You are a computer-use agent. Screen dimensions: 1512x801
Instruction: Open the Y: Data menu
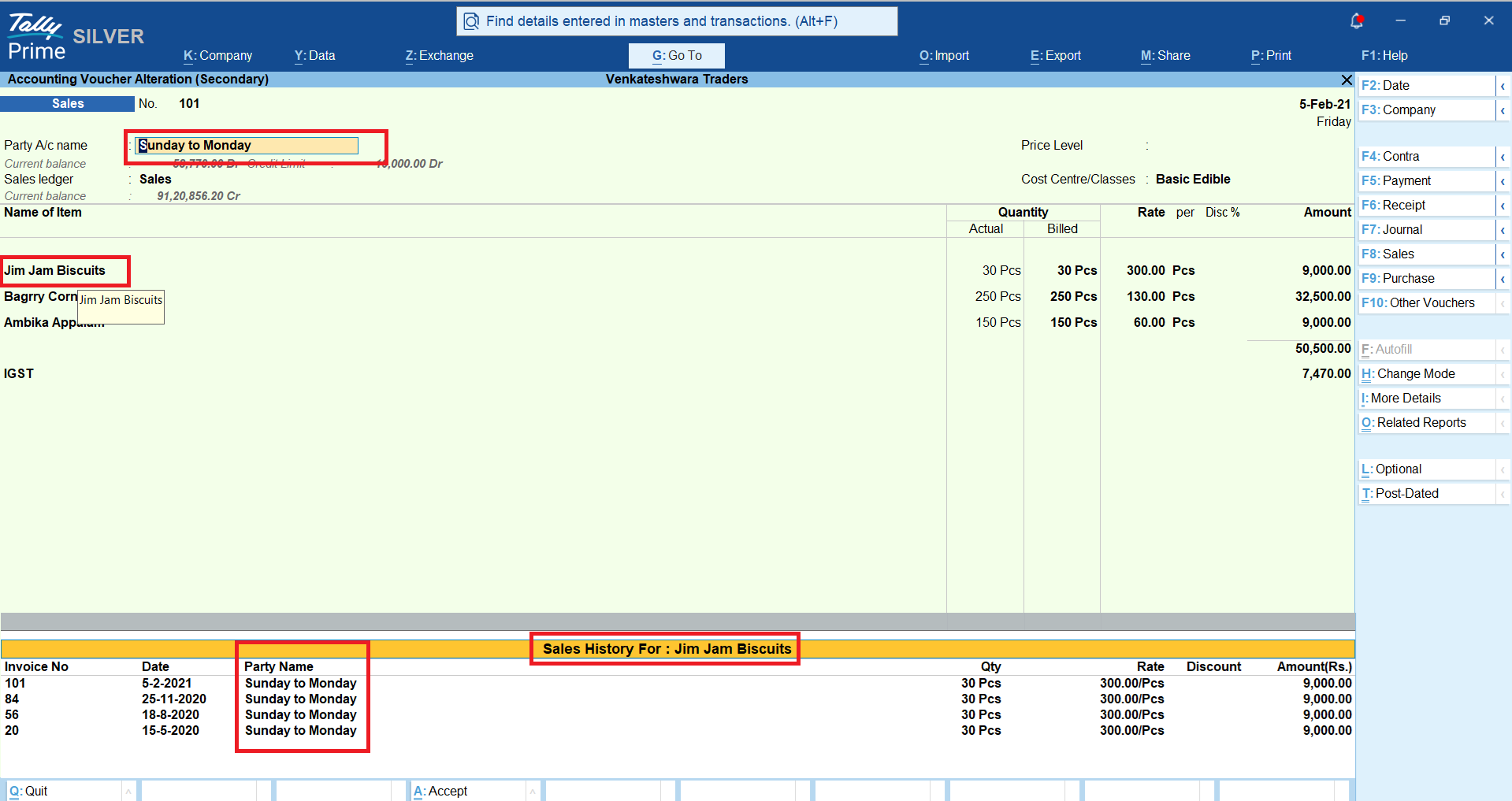[x=314, y=56]
